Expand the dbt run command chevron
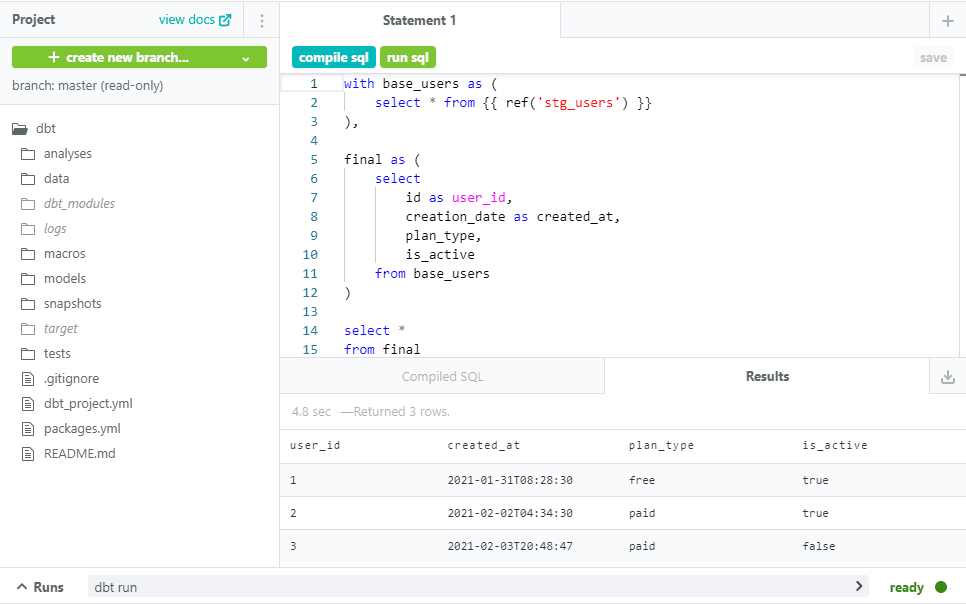This screenshot has width=966, height=604. click(x=858, y=586)
